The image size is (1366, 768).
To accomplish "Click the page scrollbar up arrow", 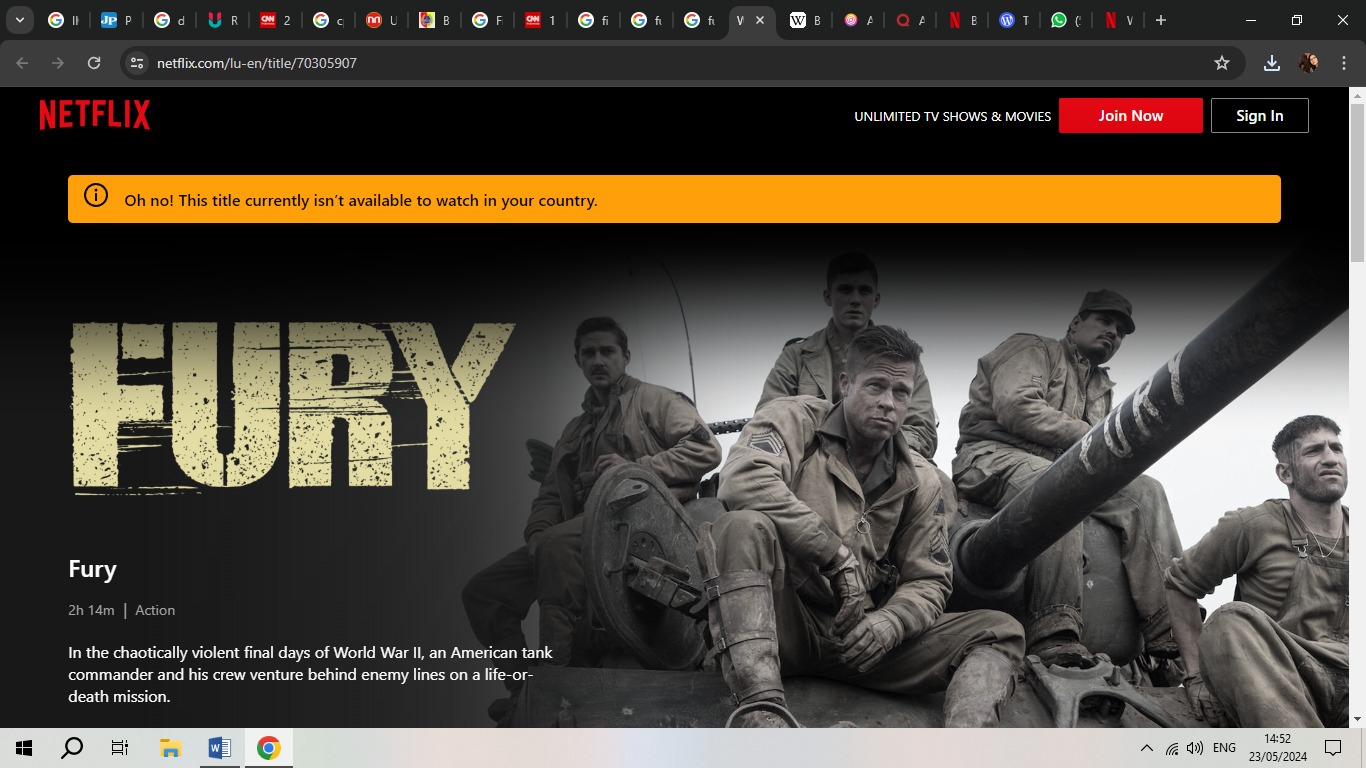I will click(x=1357, y=96).
